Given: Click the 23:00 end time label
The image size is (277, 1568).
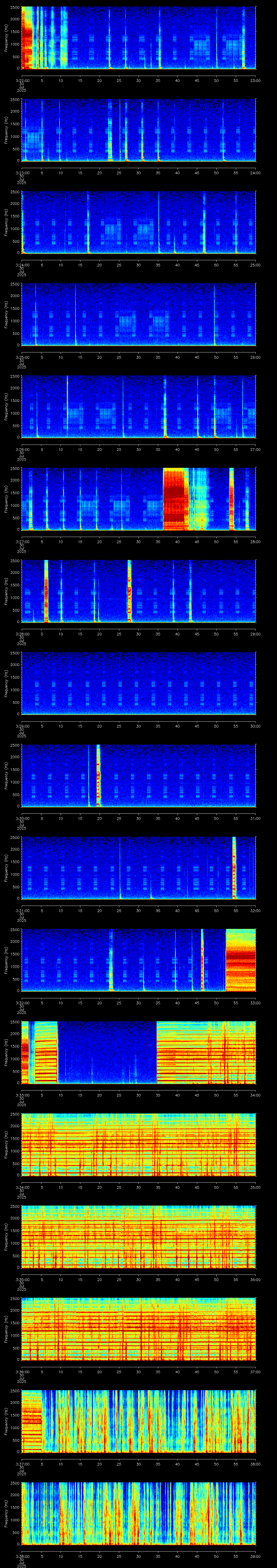Looking at the screenshot, I should (x=255, y=80).
